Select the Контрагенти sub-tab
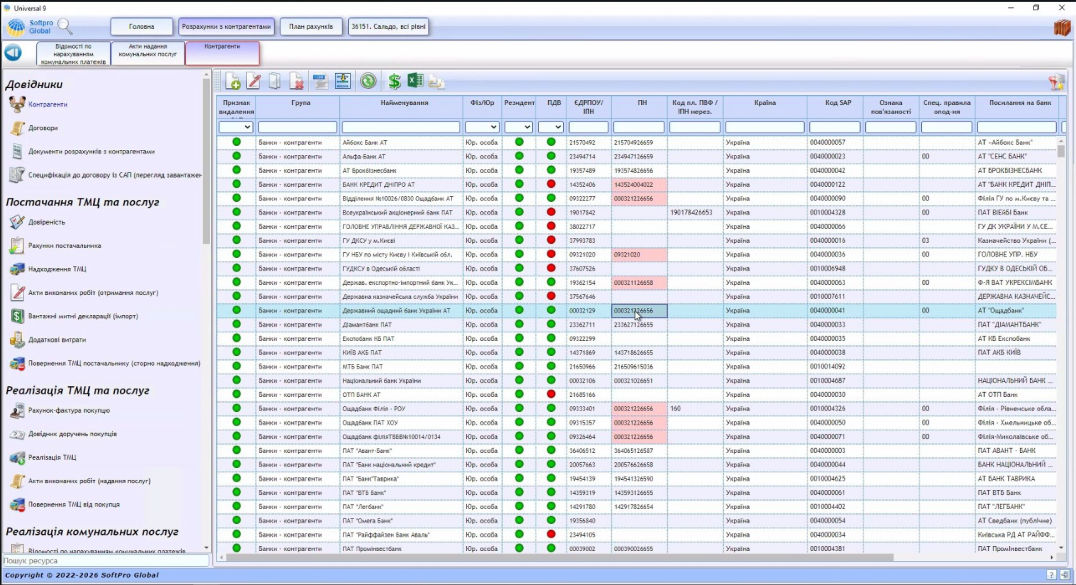This screenshot has width=1076, height=585. pyautogui.click(x=222, y=53)
